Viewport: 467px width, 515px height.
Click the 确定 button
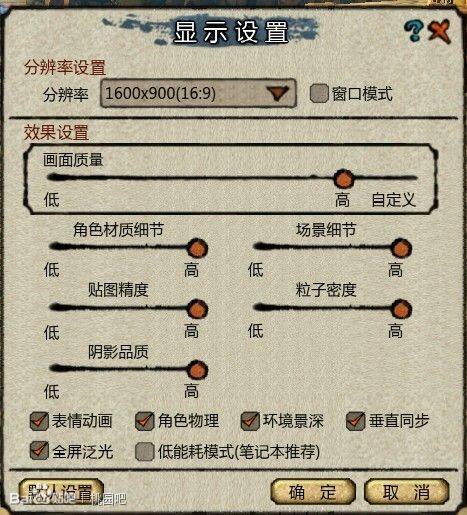pos(312,492)
